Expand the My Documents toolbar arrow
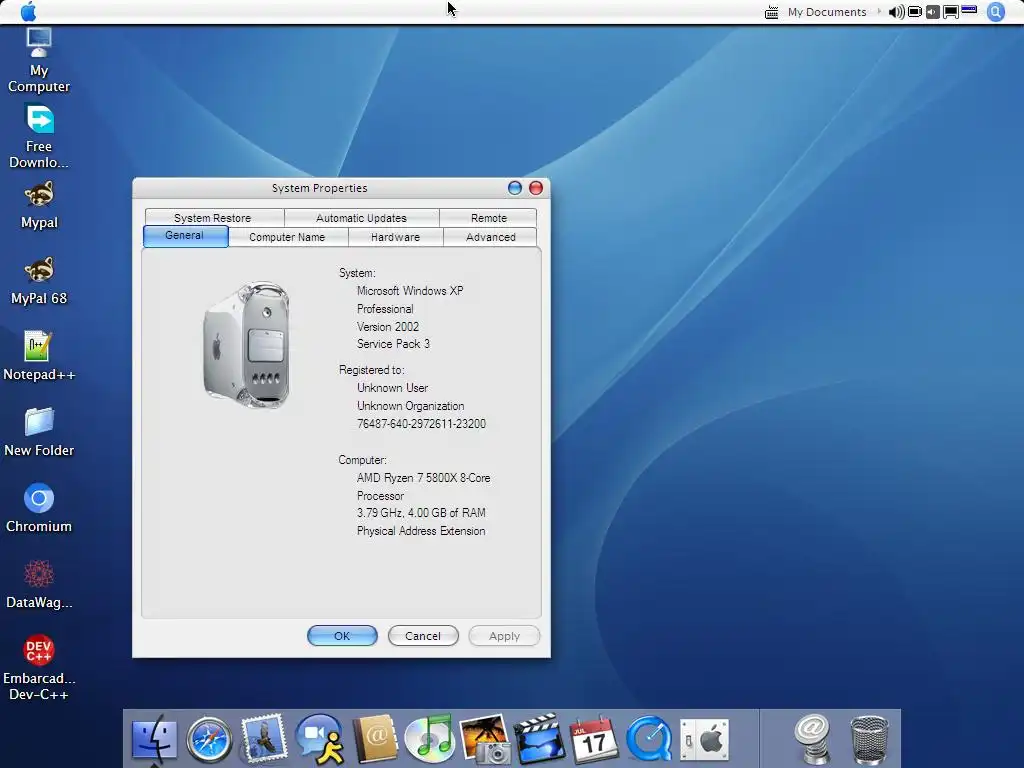Screen dimensions: 1024x768 [879, 12]
